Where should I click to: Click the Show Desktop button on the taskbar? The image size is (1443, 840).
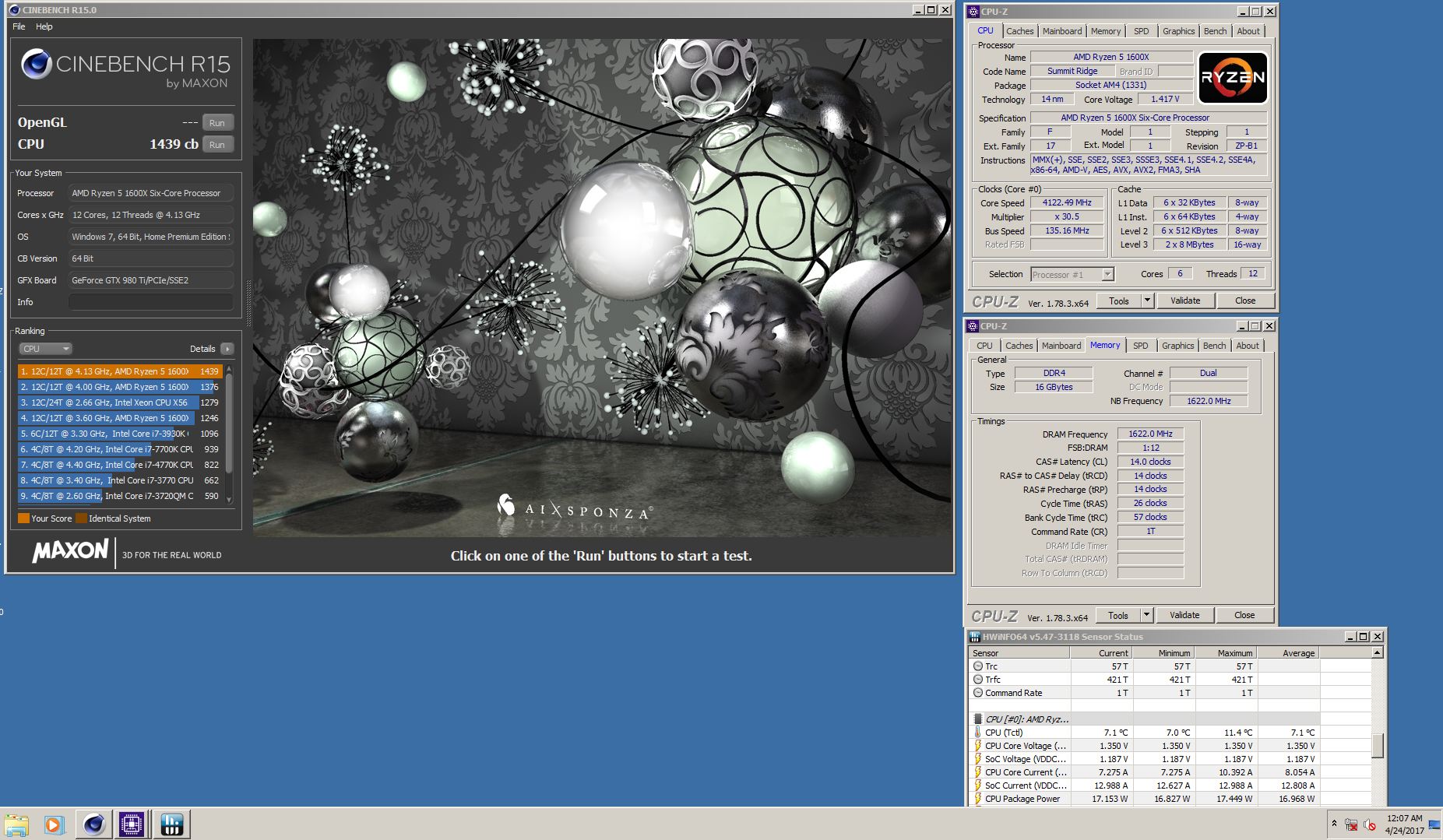1434,824
